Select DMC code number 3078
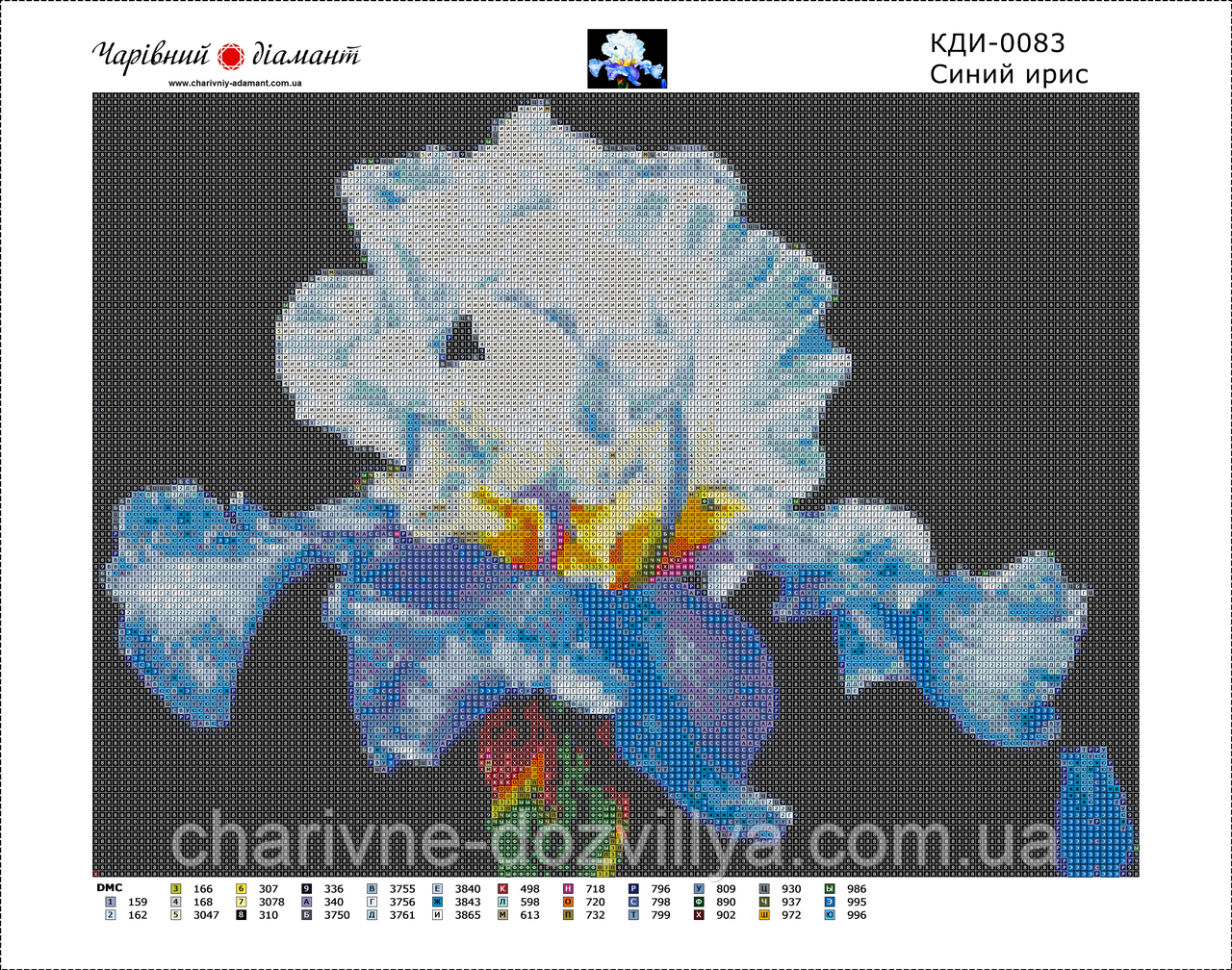This screenshot has height=970, width=1232. coord(271,903)
